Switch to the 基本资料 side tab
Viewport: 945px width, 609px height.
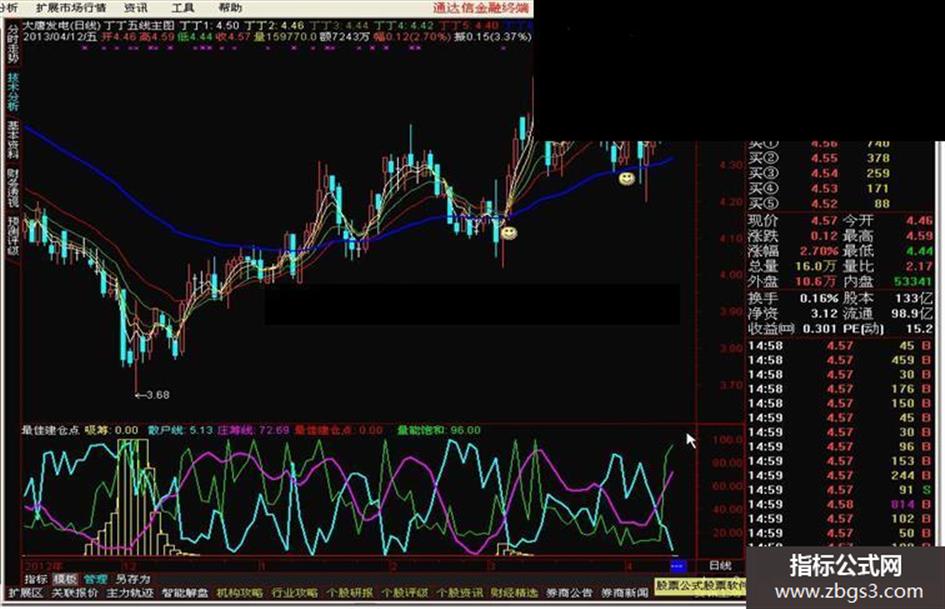(13, 139)
